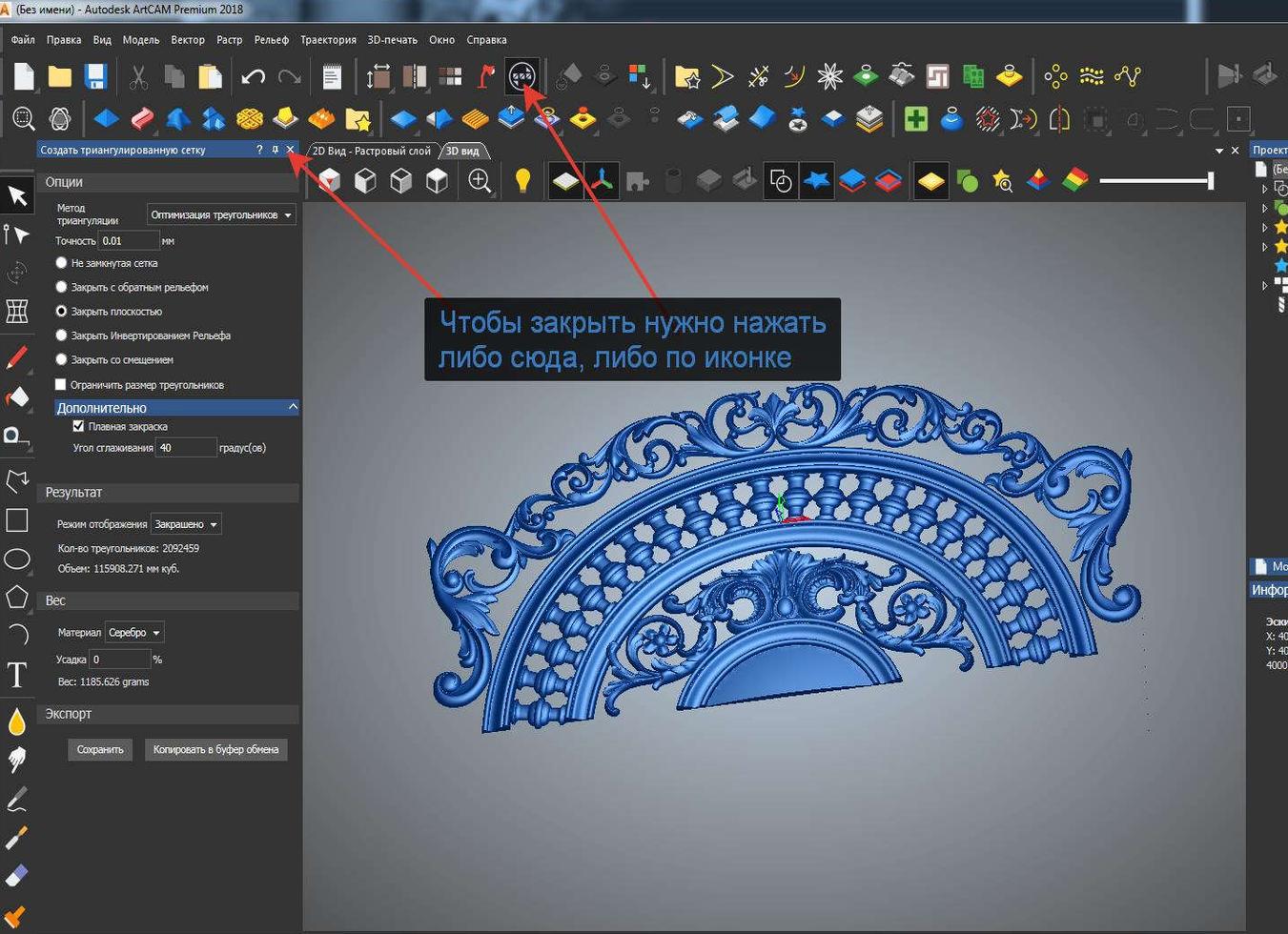Select 'Закрыть с обратным рельефом' option
The height and width of the screenshot is (934, 1288).
pyautogui.click(x=62, y=287)
